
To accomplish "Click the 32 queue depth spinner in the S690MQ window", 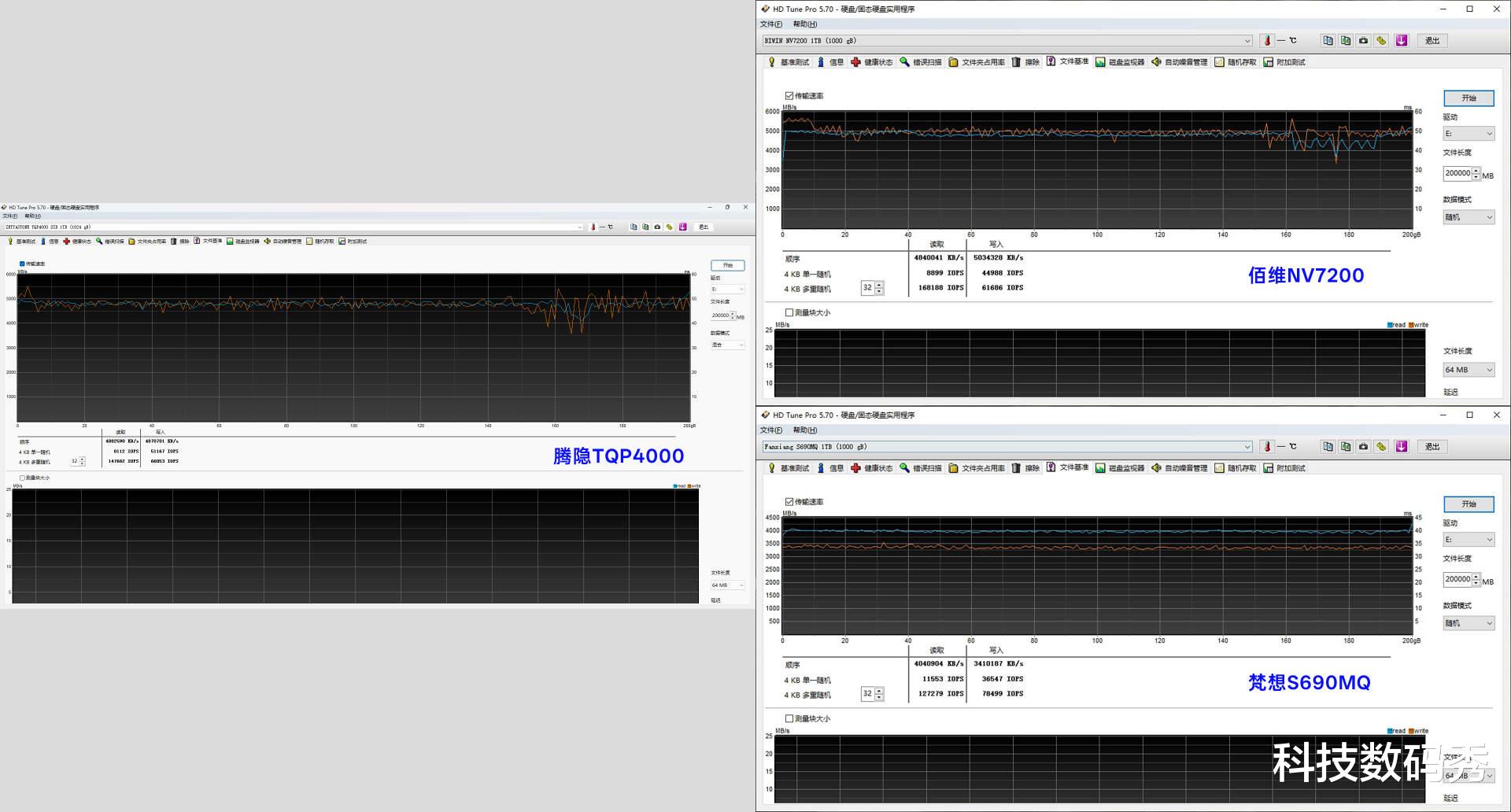I will click(x=872, y=695).
